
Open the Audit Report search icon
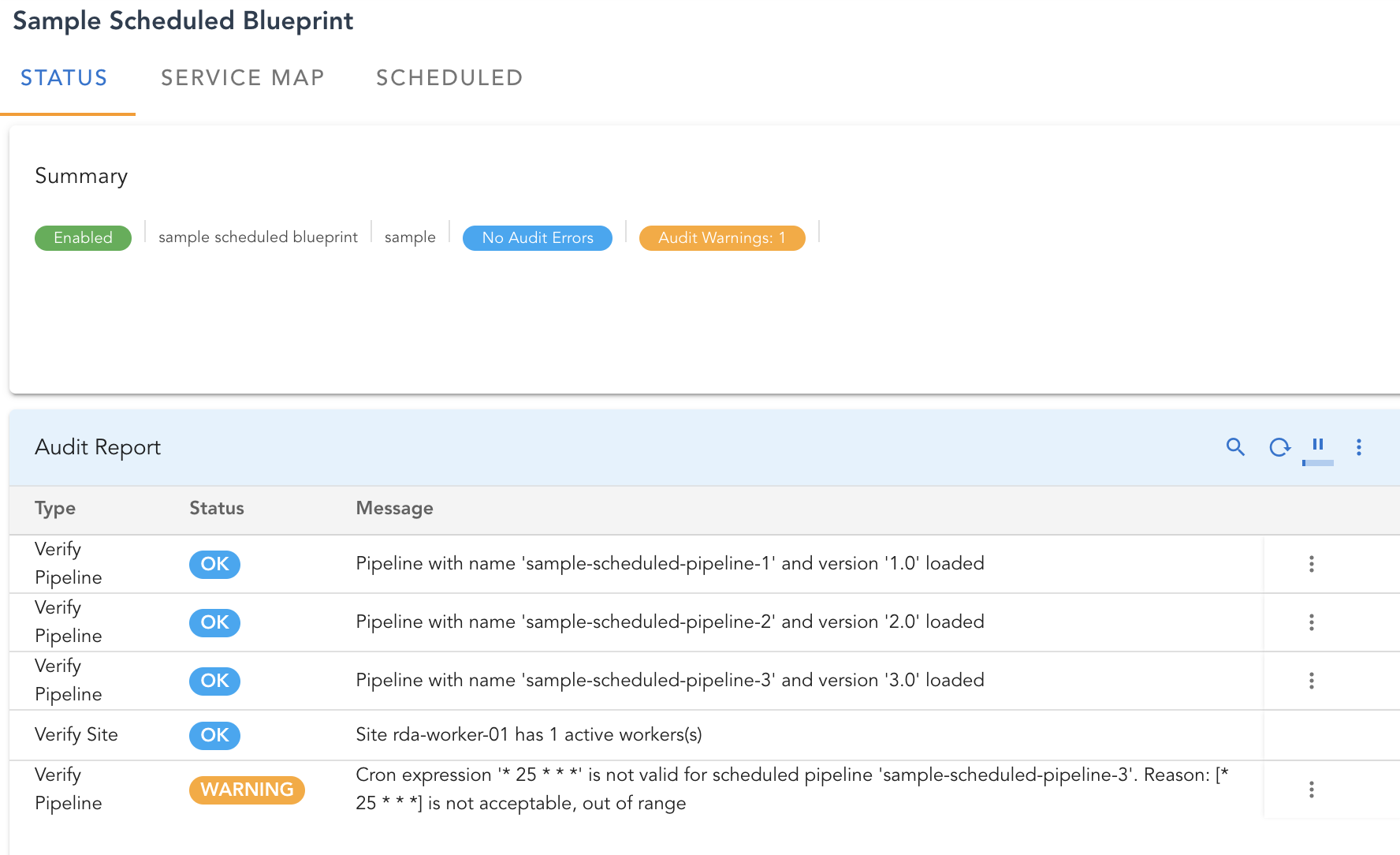tap(1235, 447)
